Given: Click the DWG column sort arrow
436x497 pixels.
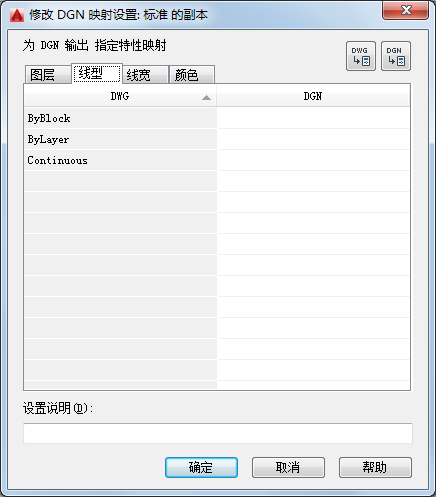Looking at the screenshot, I should coord(206,97).
